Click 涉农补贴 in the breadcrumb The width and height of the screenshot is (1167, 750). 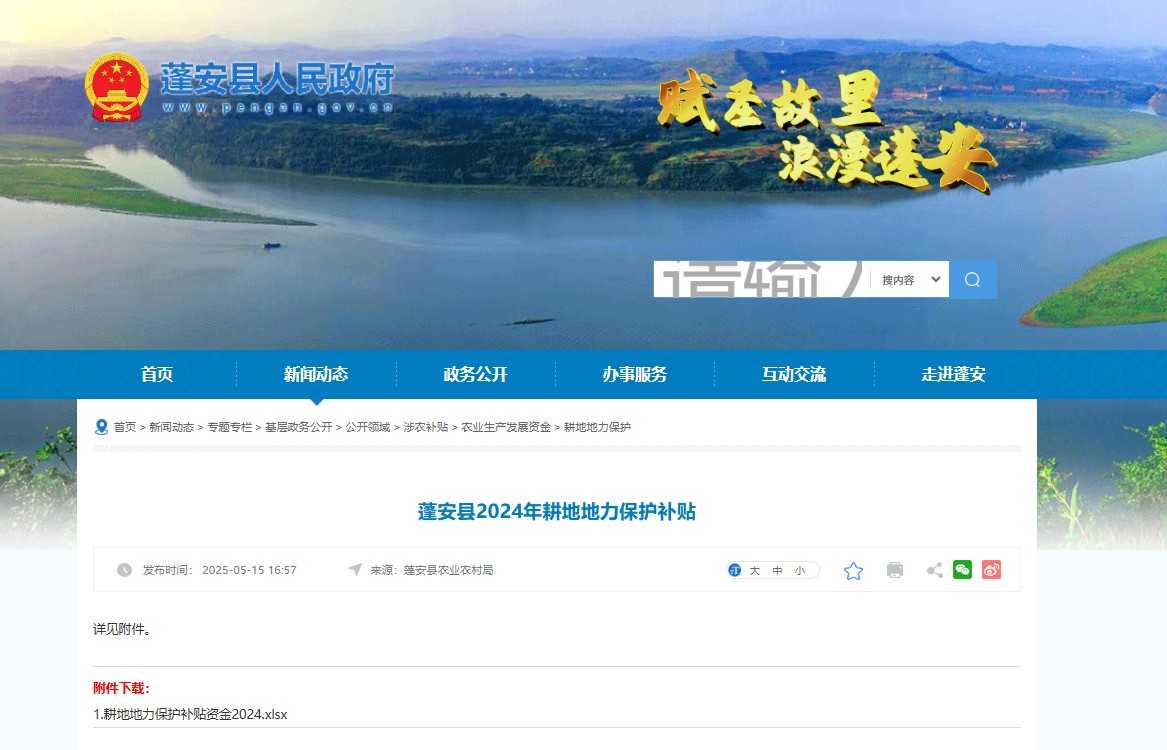click(425, 427)
